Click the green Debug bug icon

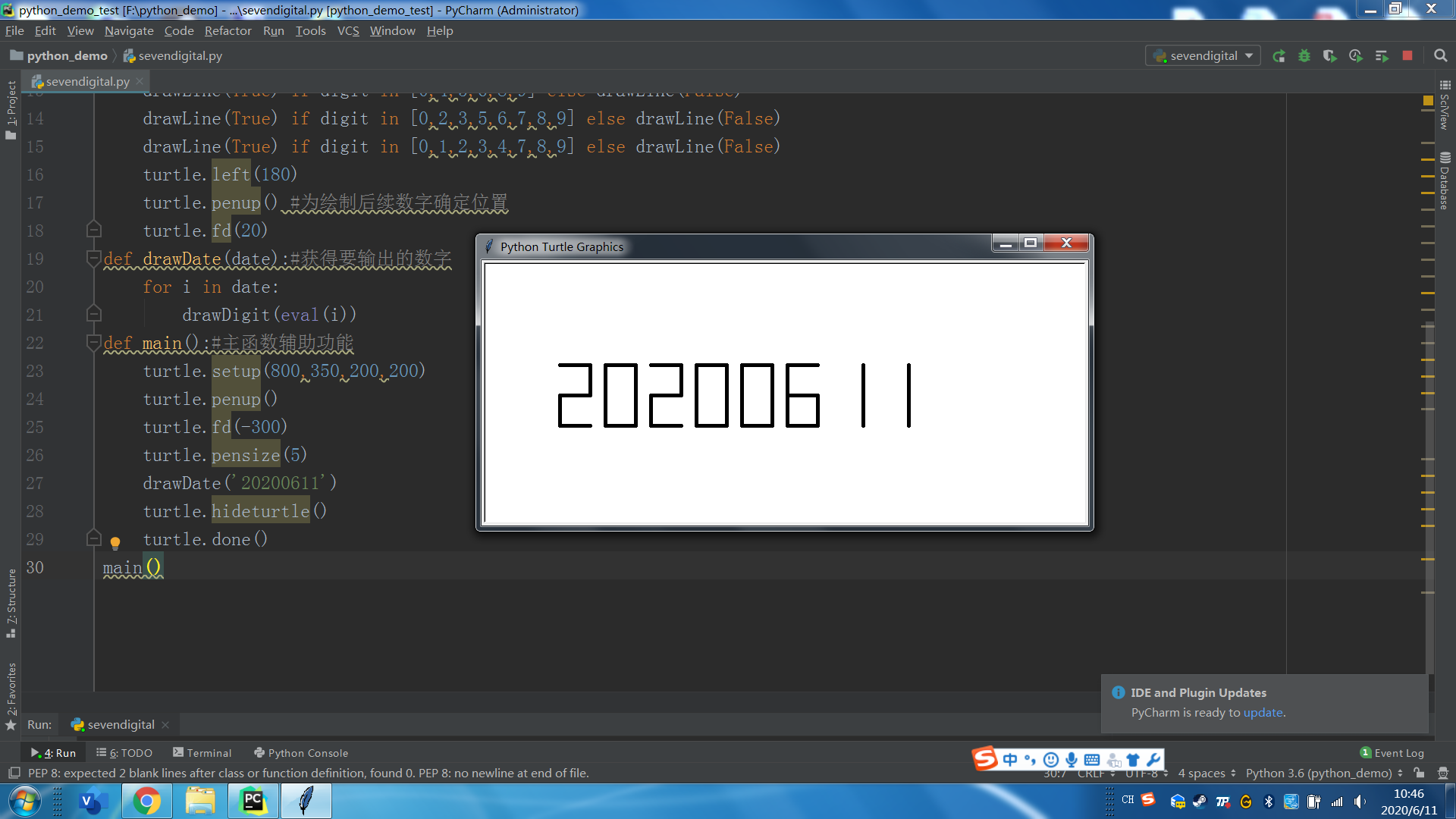1304,56
